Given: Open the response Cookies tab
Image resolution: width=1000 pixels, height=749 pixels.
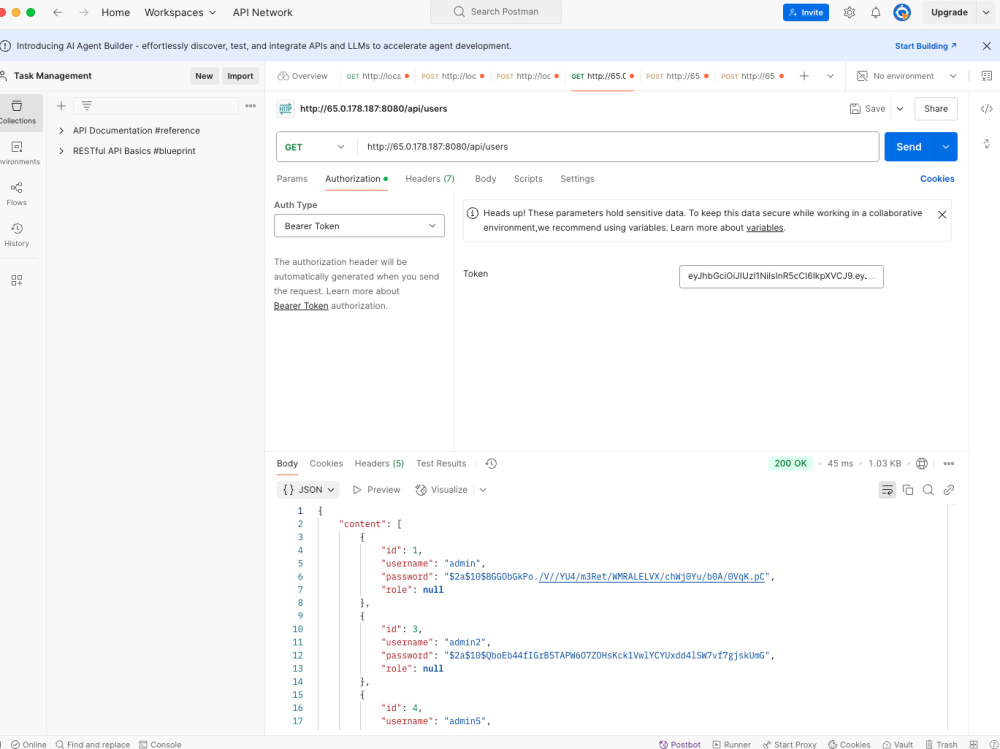Looking at the screenshot, I should pos(326,464).
